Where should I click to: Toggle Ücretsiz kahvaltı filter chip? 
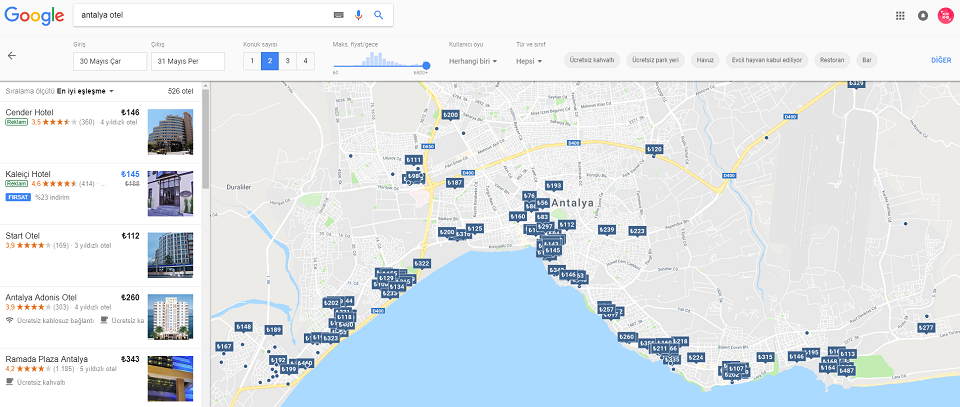(592, 60)
